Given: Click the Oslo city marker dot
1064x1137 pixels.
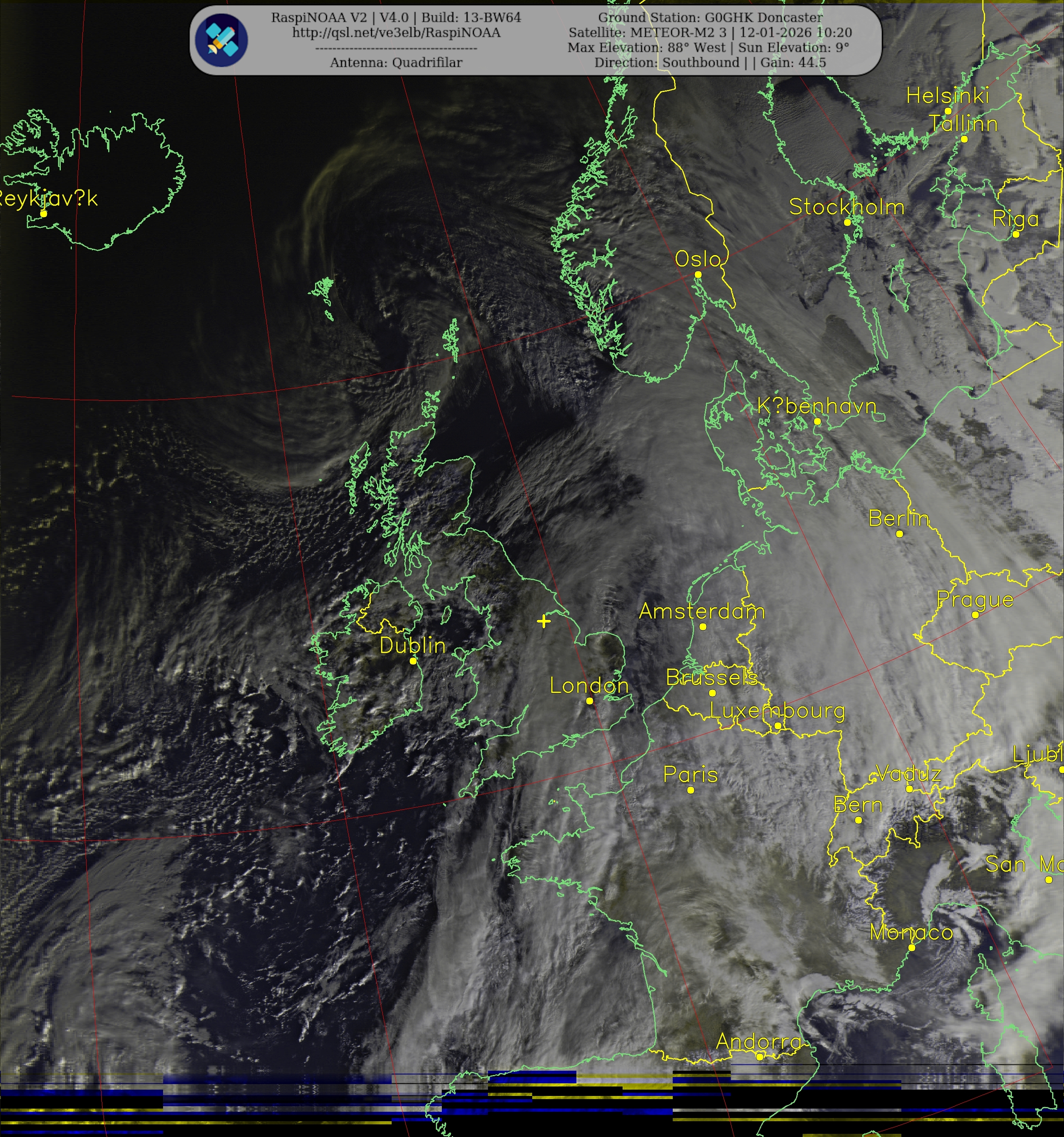Looking at the screenshot, I should click(698, 274).
